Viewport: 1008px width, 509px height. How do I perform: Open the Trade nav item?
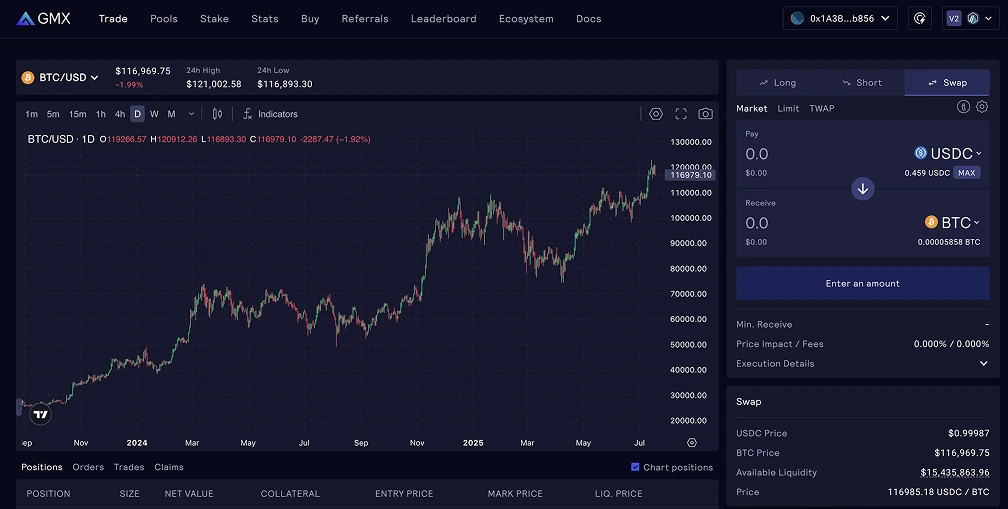(x=113, y=19)
